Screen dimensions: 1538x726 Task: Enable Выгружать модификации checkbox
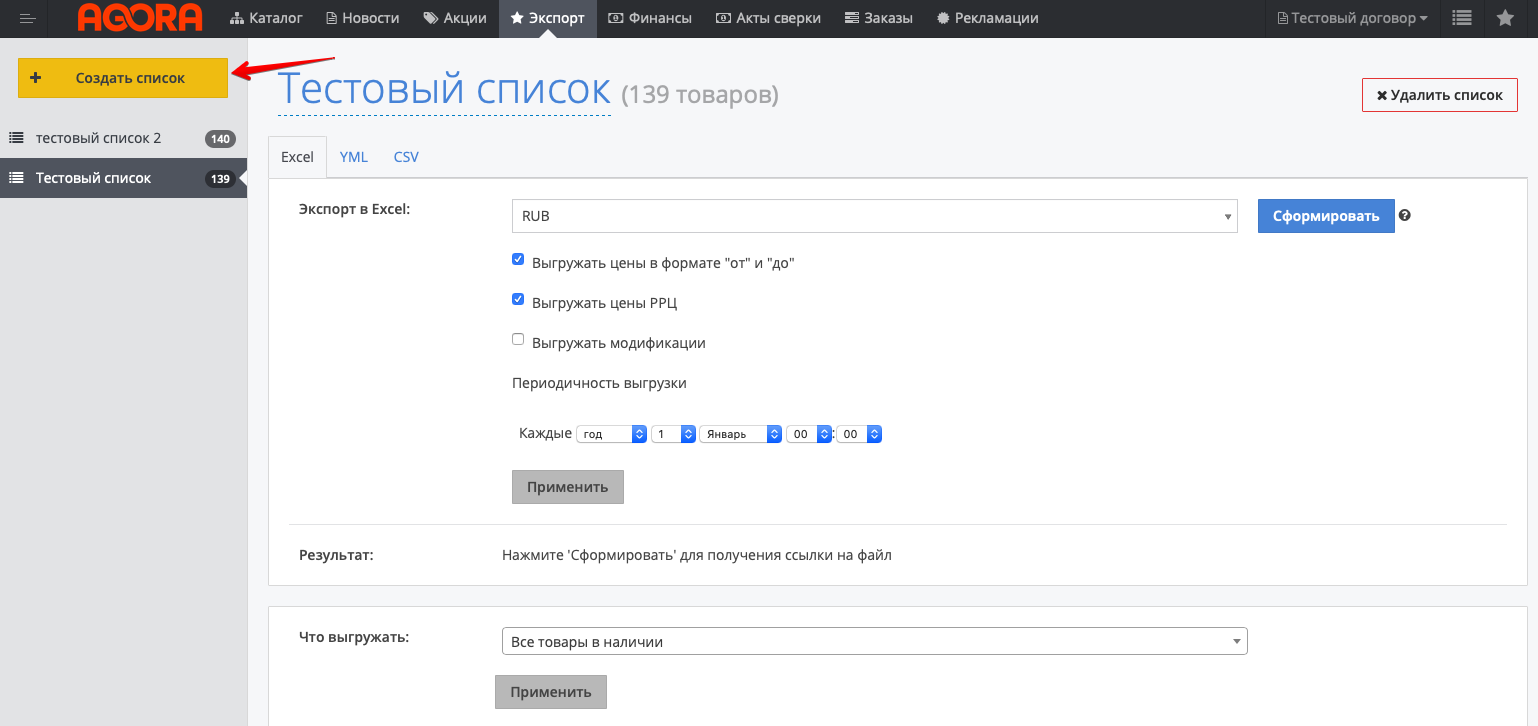click(x=518, y=339)
